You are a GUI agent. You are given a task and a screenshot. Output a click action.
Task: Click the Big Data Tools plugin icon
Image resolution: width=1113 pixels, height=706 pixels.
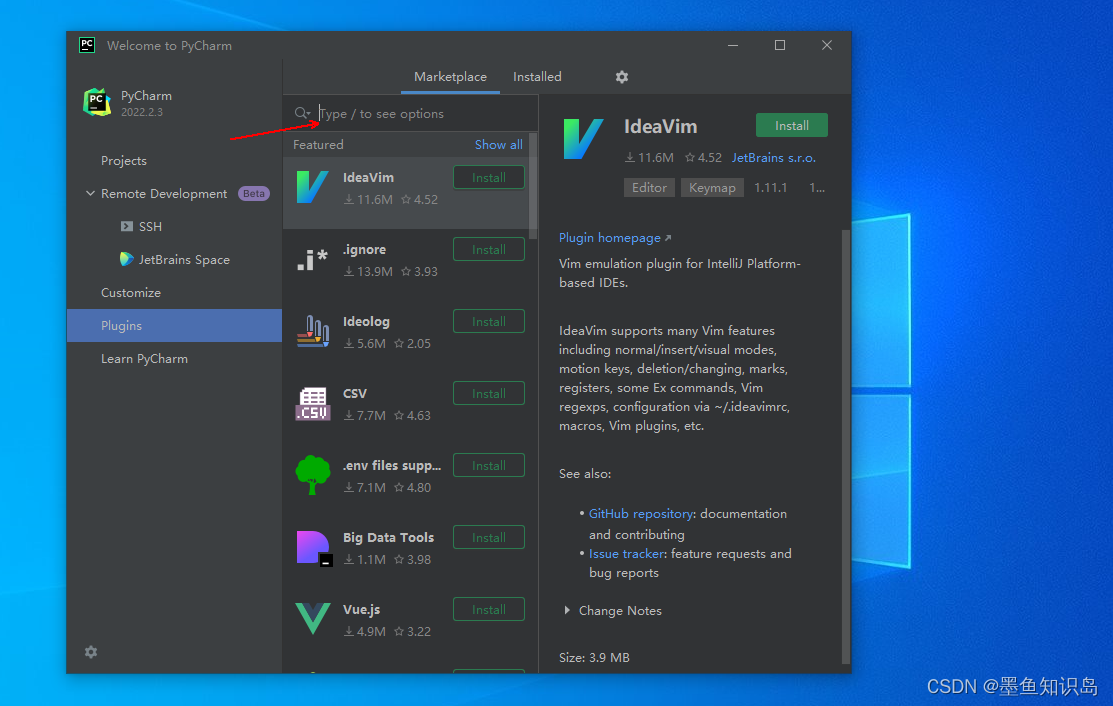pyautogui.click(x=314, y=548)
